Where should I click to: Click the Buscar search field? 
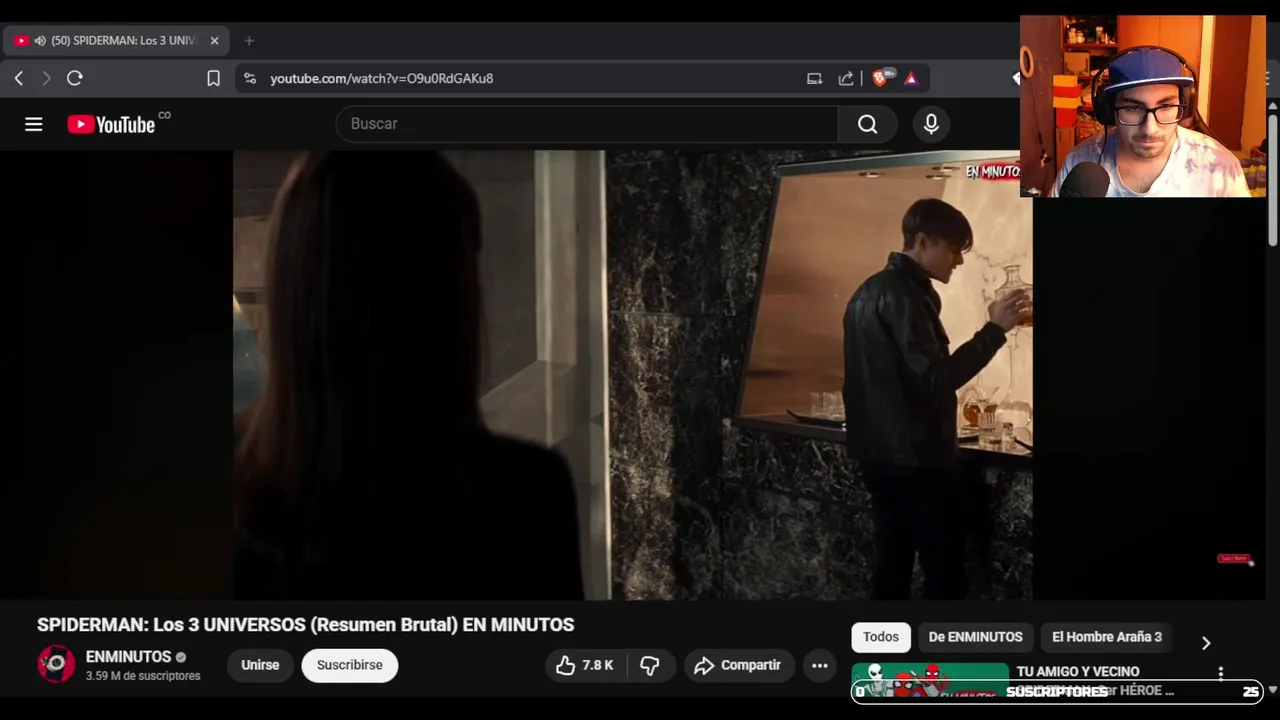coord(587,124)
